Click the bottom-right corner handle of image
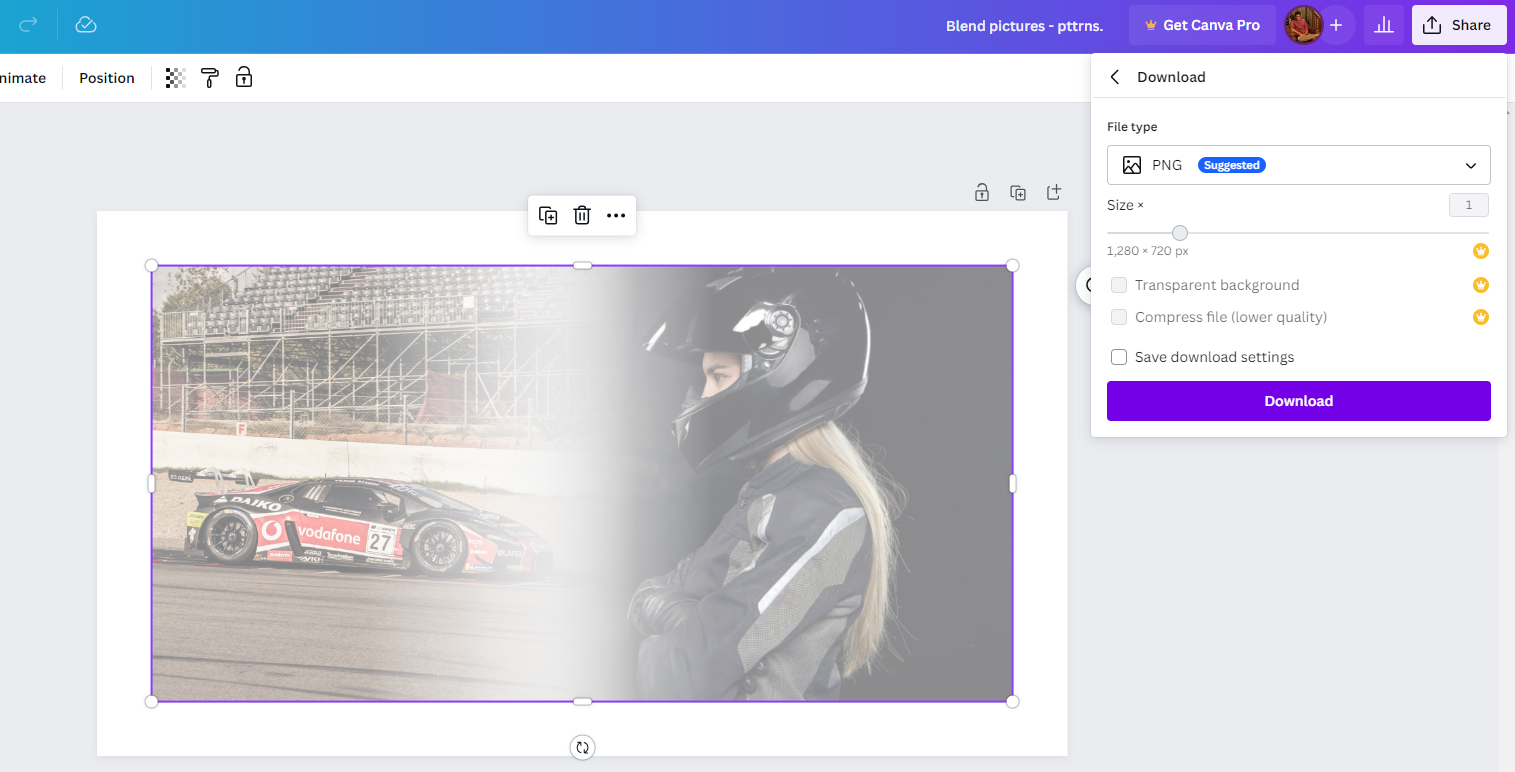This screenshot has width=1515, height=772. click(x=1013, y=701)
